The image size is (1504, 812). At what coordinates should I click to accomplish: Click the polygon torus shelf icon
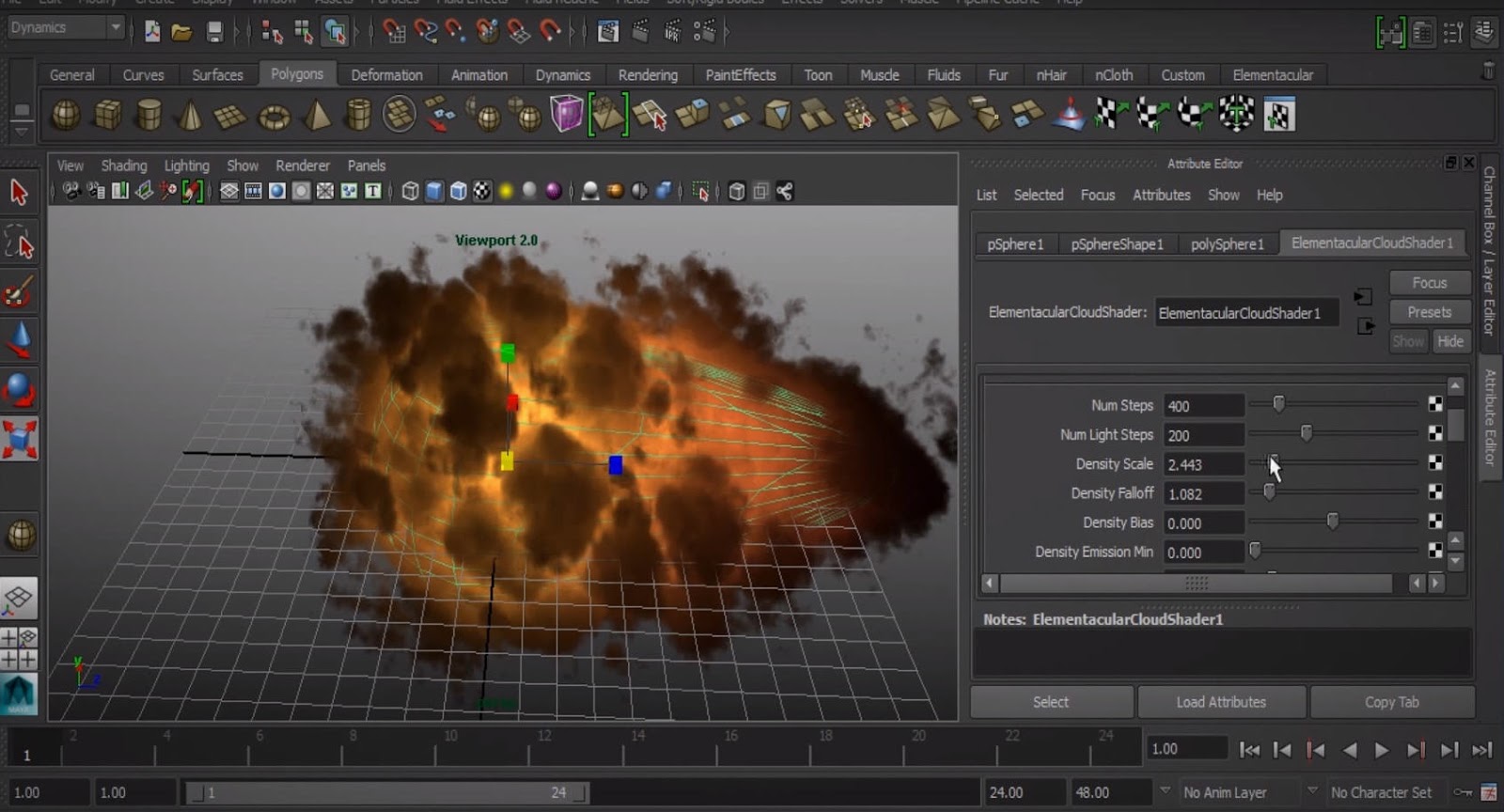(x=274, y=116)
